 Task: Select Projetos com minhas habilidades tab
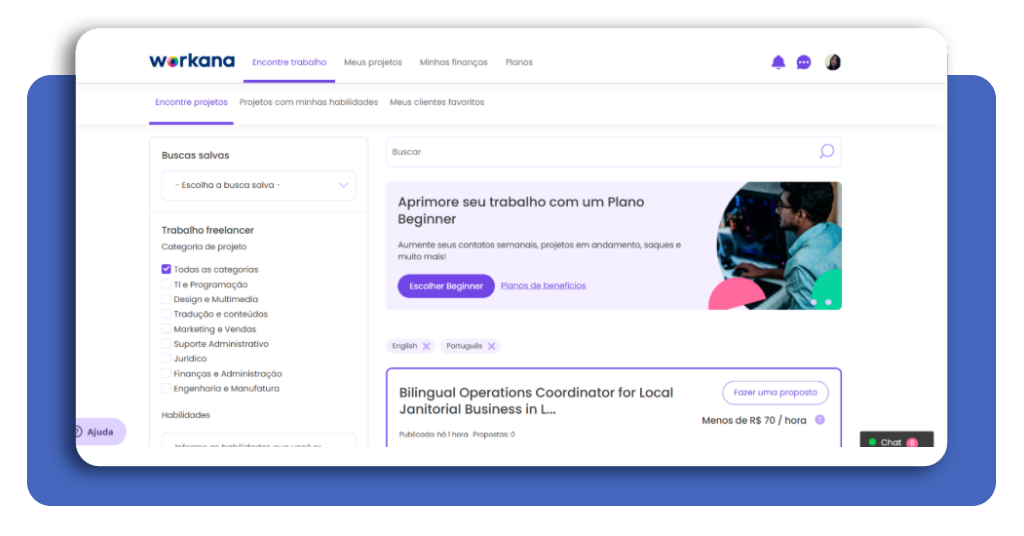308,102
